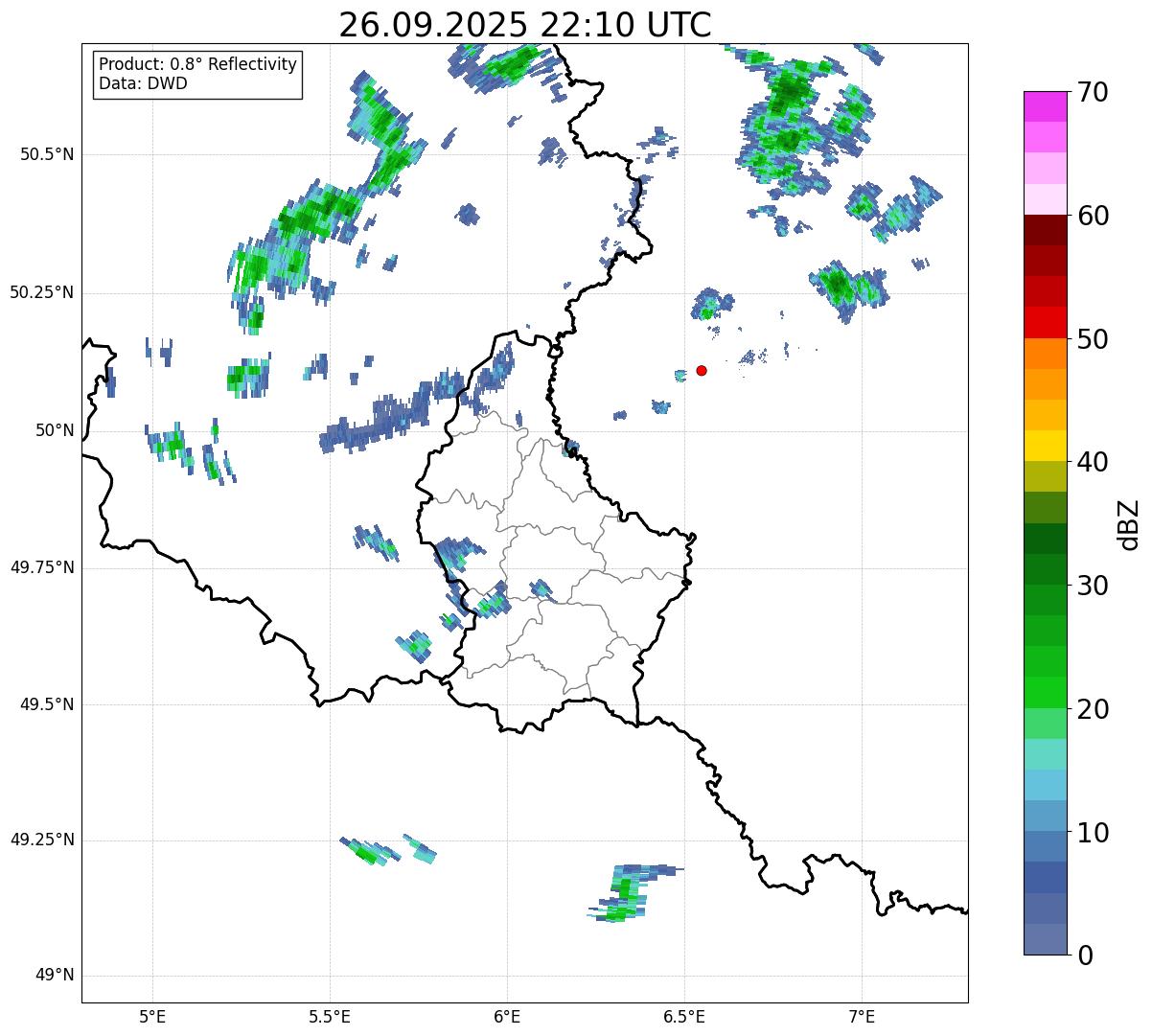Click the colorbar tick label '40'

point(1093,462)
